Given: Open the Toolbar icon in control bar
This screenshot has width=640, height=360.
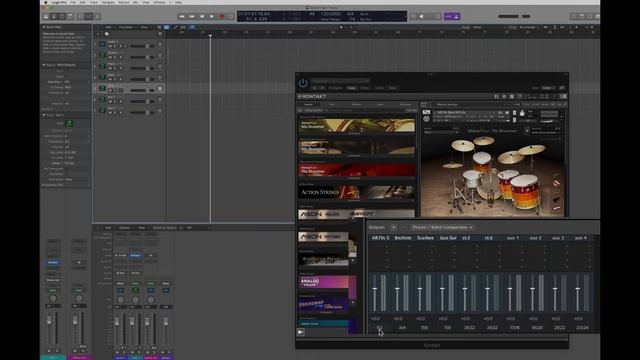Looking at the screenshot, I should tap(70, 16).
